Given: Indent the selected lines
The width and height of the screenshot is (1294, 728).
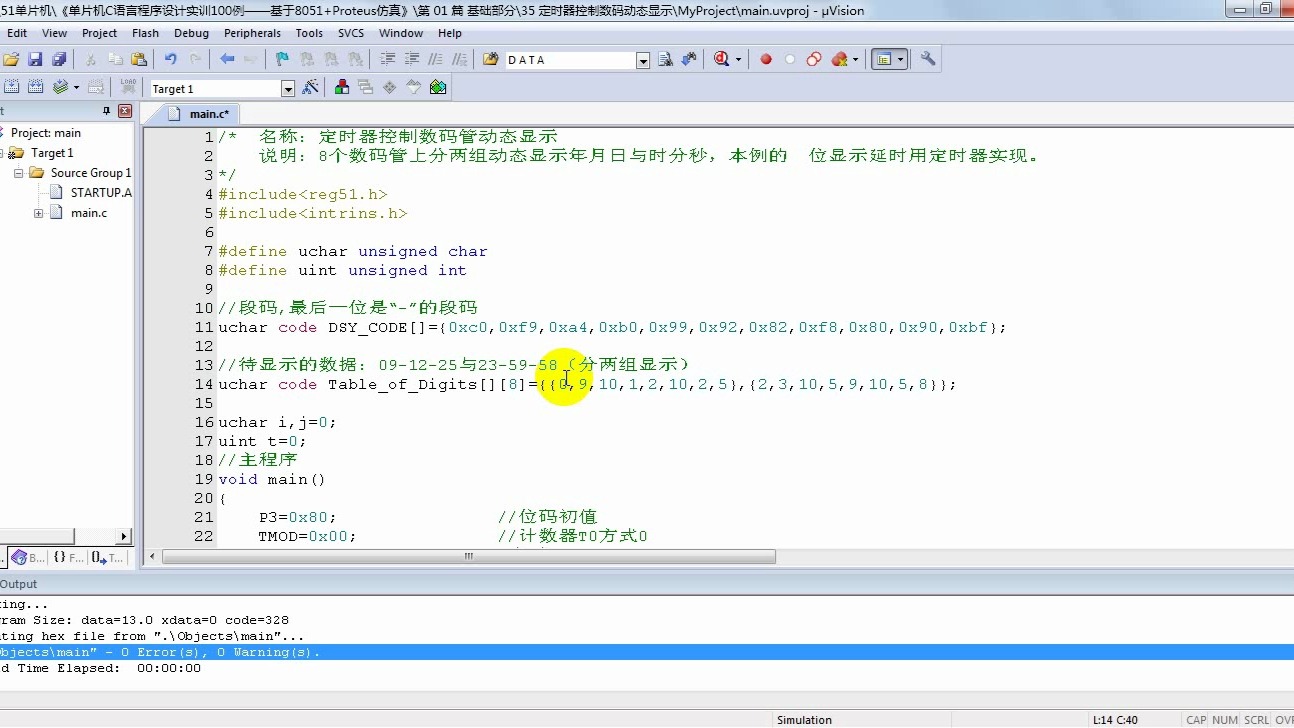Looking at the screenshot, I should tap(388, 60).
